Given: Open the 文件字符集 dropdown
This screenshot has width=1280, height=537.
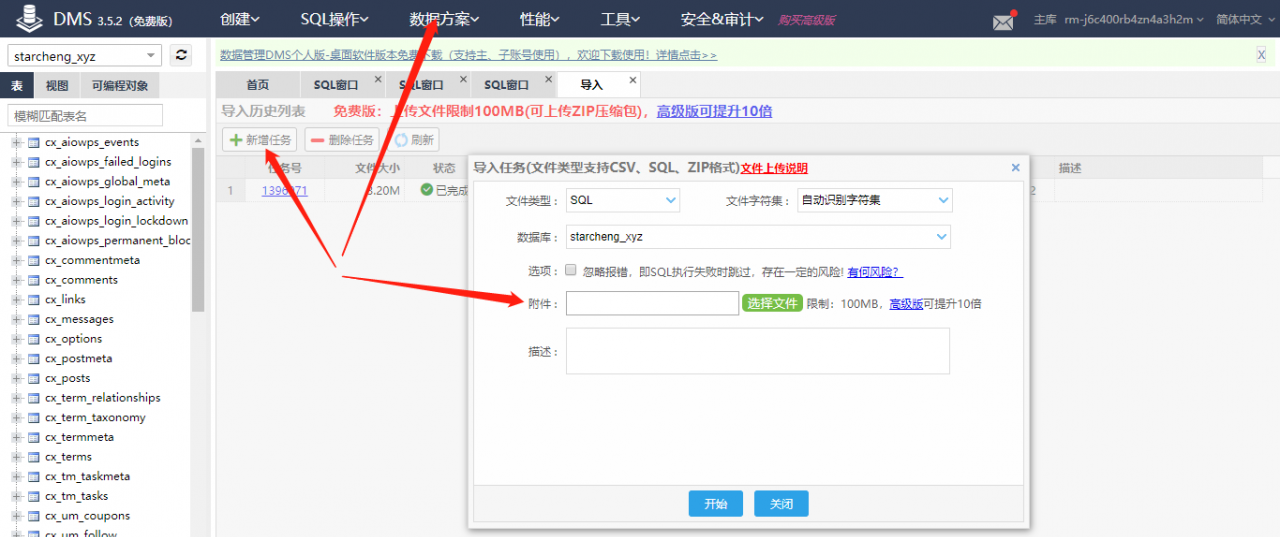Looking at the screenshot, I should pyautogui.click(x=874, y=200).
